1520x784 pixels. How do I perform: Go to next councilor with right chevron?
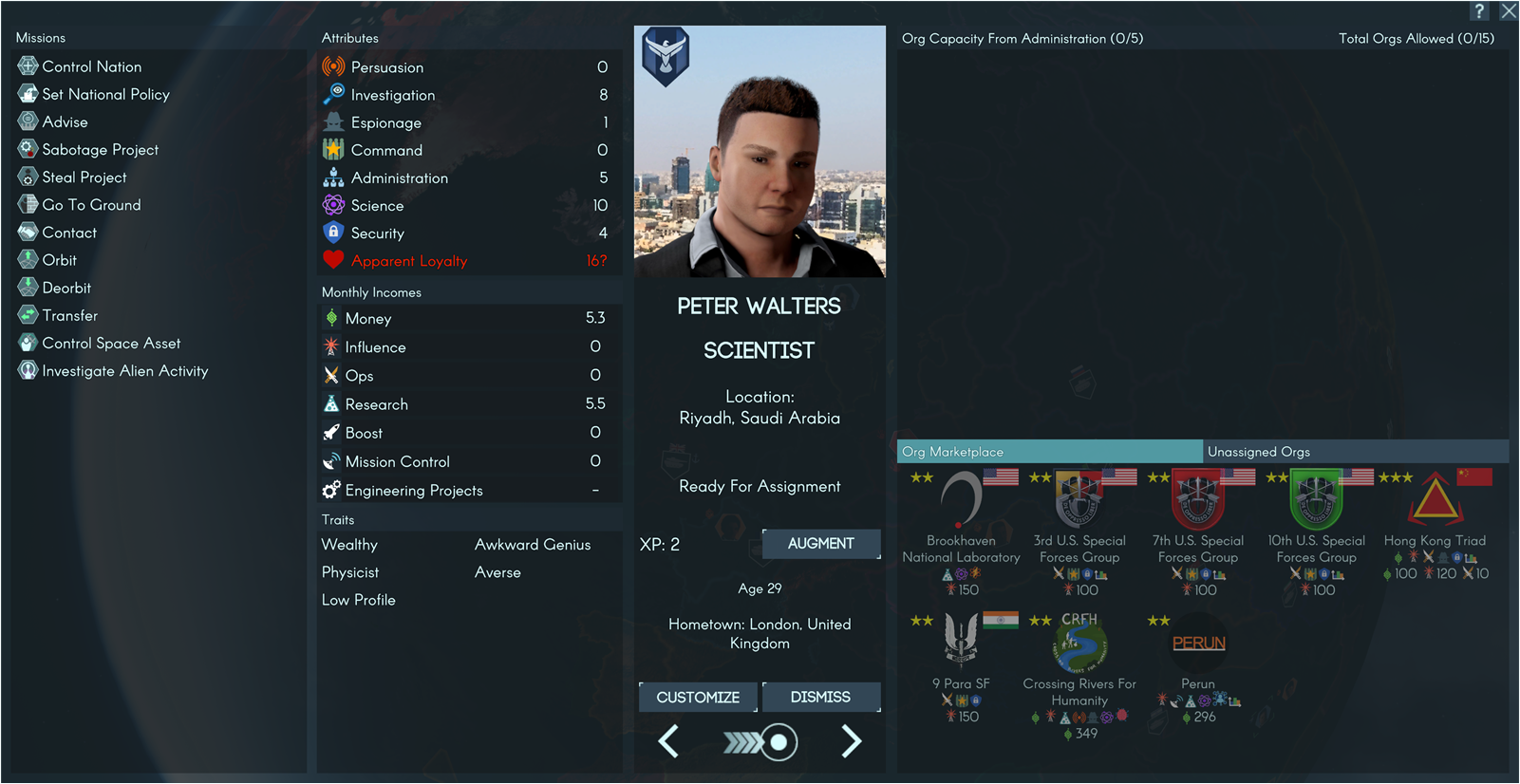(x=852, y=741)
